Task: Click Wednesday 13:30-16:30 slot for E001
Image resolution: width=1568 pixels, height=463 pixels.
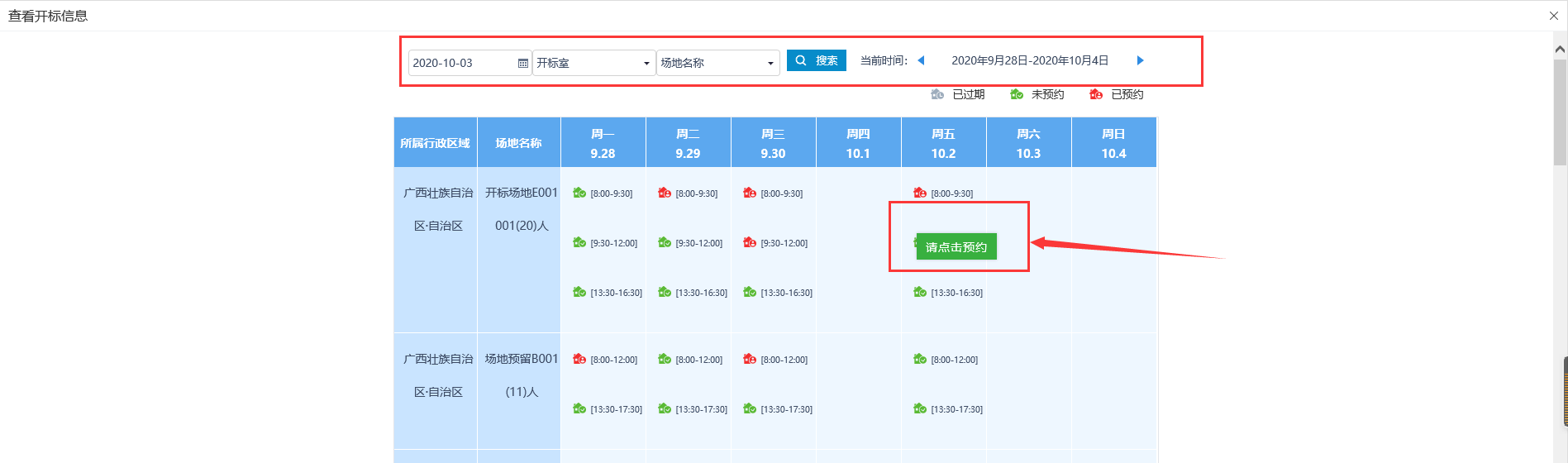Action: 777,293
